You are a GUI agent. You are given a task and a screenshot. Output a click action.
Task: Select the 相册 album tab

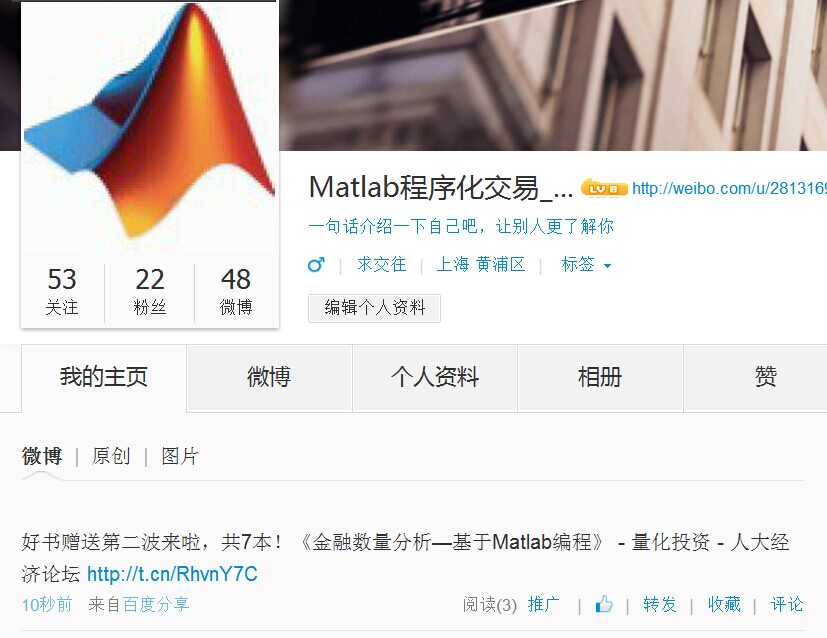tap(600, 378)
